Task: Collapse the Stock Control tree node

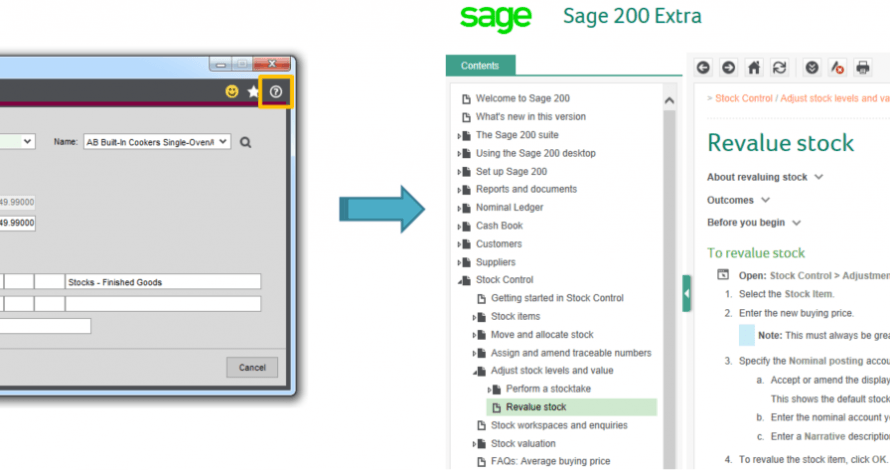Action: pos(460,280)
